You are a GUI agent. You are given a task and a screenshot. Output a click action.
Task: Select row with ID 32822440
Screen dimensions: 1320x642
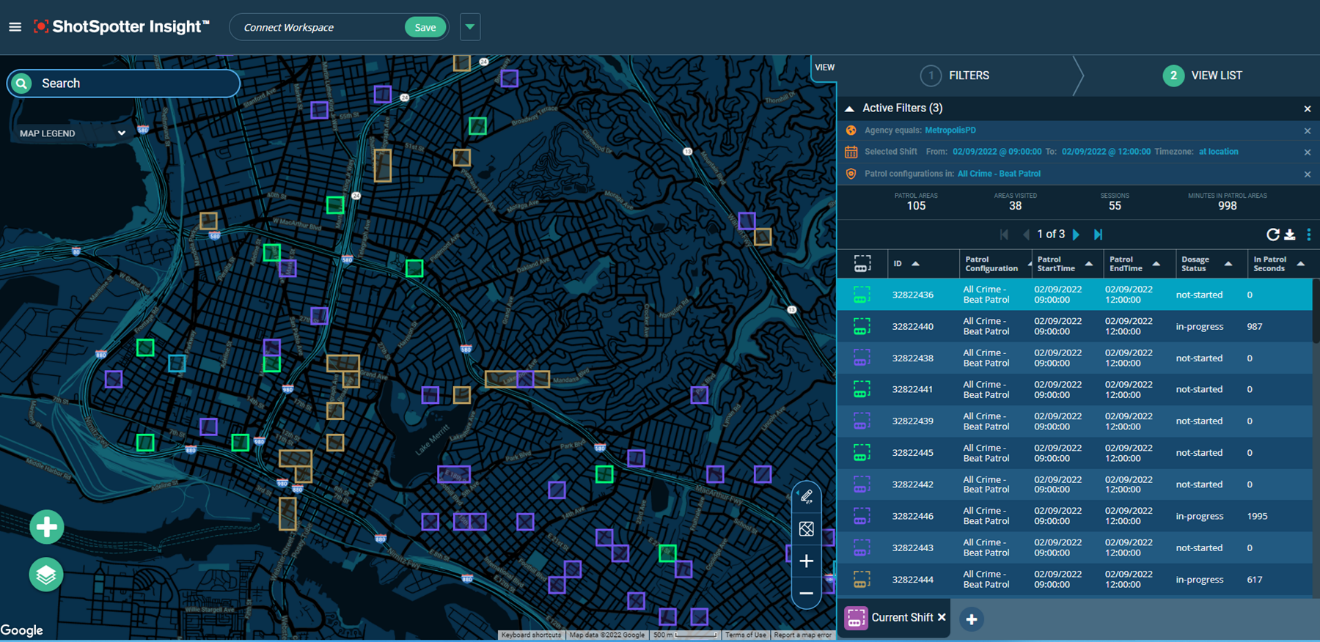pos(1075,327)
